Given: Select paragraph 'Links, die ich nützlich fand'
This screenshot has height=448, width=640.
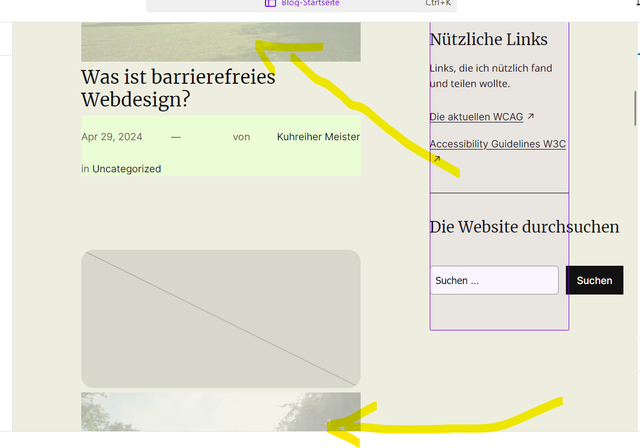Looking at the screenshot, I should click(x=491, y=76).
